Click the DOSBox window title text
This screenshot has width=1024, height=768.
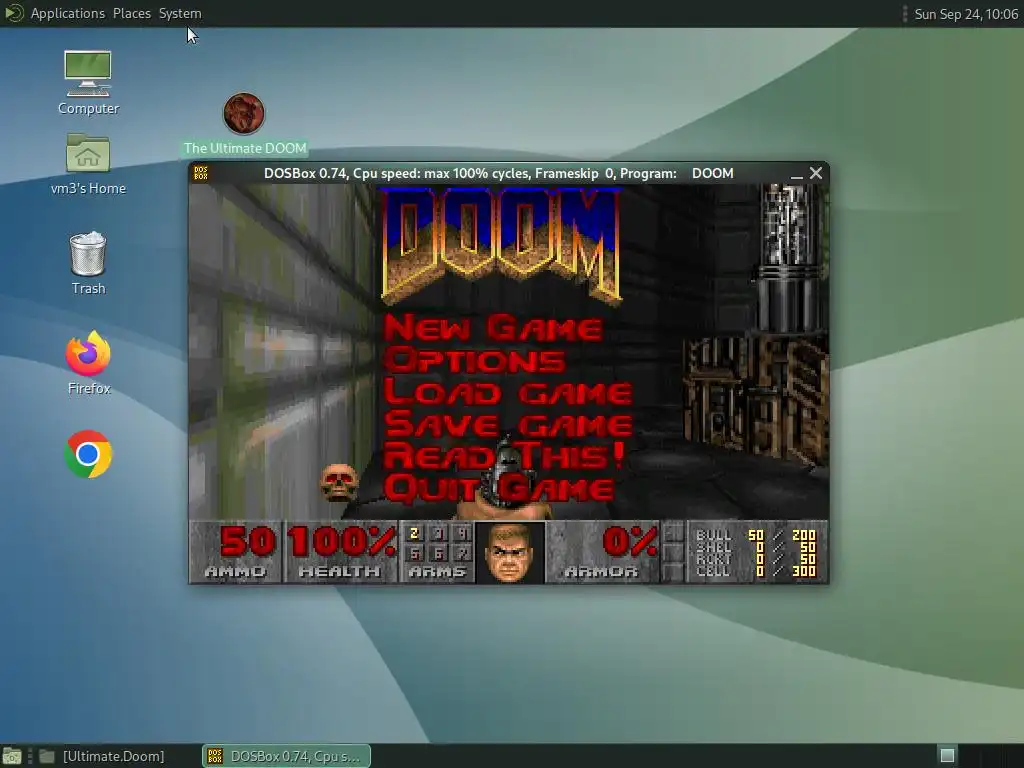[498, 173]
